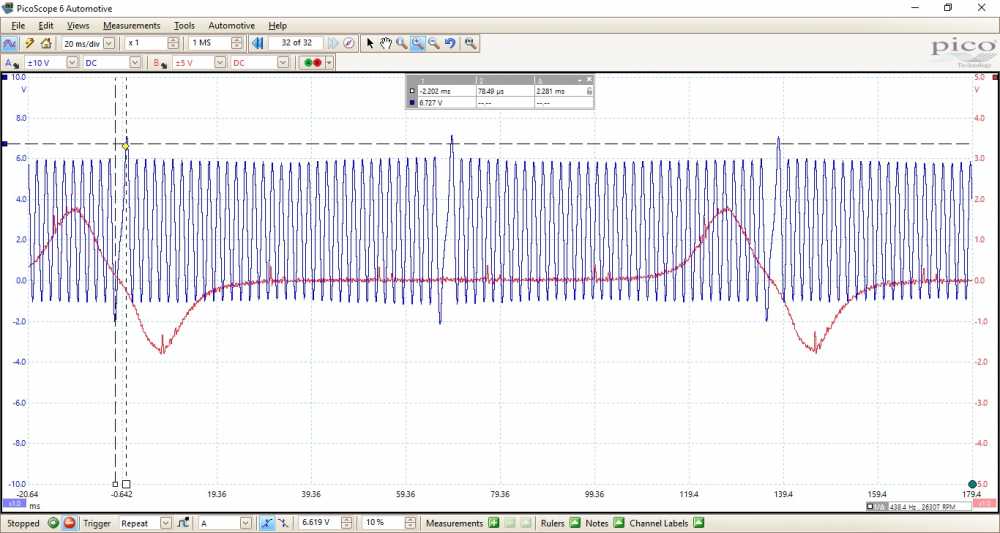Minimize the ruler legend box
The image size is (1000, 533).
[580, 80]
